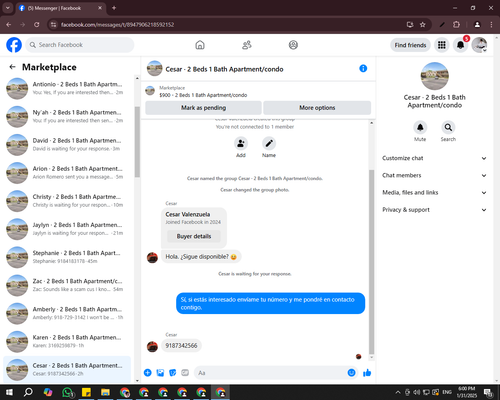
Task: Open Amberly apartment conversation
Action: pyautogui.click(x=67, y=313)
